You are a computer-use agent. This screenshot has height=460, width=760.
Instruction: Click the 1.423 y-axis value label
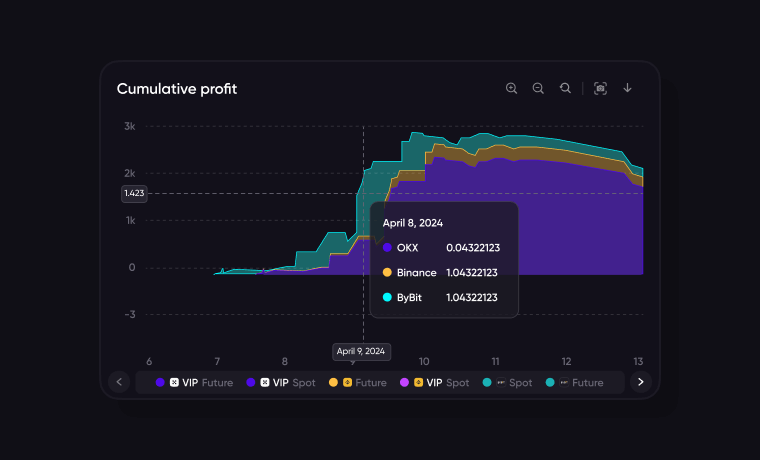134,193
